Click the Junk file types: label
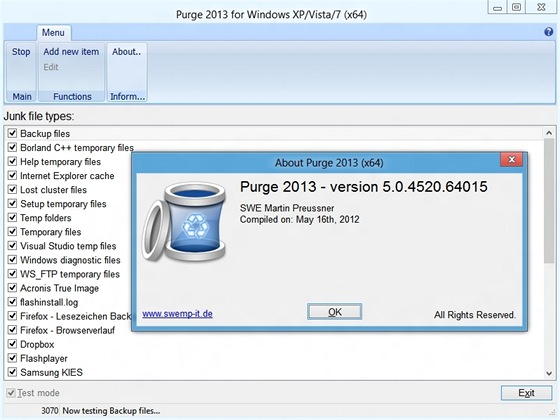Image resolution: width=560 pixels, height=420 pixels. 39,116
